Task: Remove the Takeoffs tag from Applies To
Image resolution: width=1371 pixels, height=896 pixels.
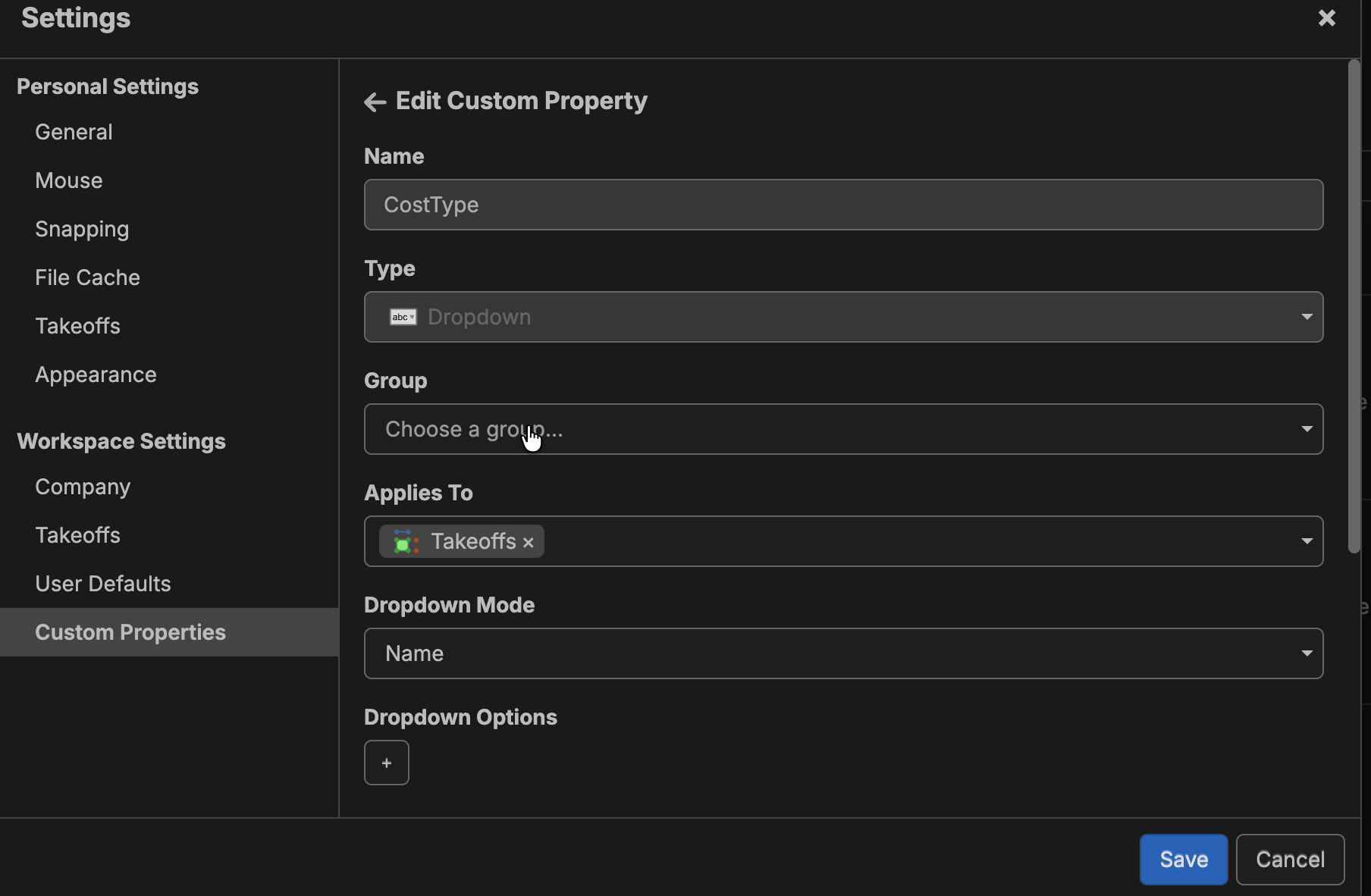Action: pyautogui.click(x=529, y=543)
